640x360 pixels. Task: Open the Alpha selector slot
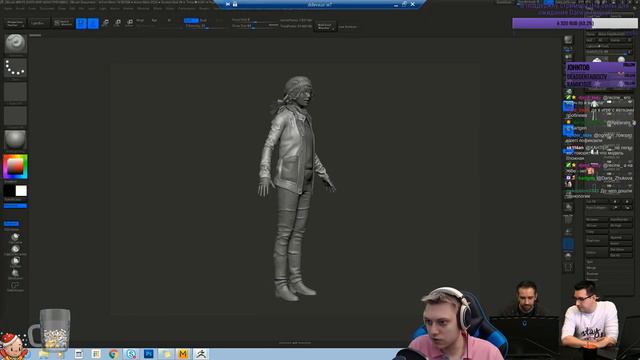click(x=16, y=92)
